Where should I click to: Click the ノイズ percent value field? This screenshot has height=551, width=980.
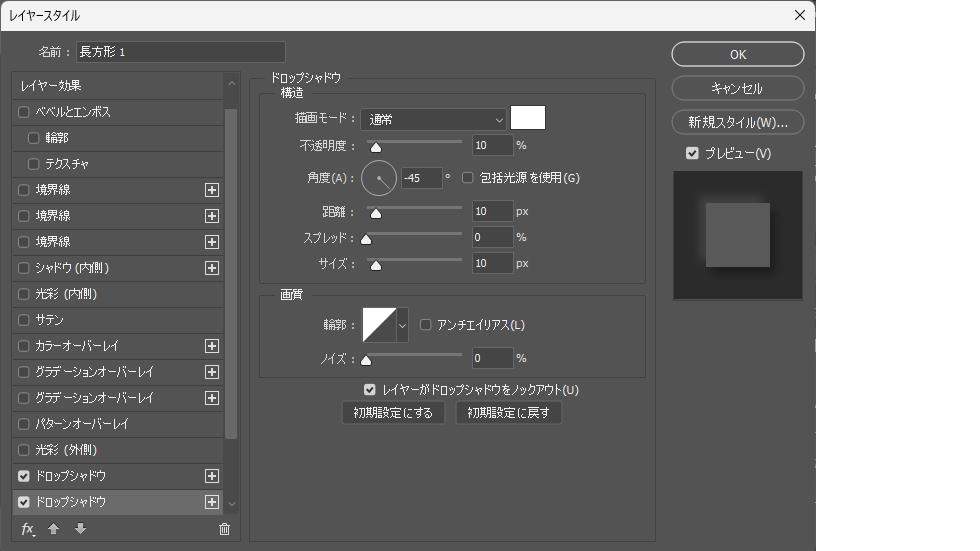pos(492,359)
